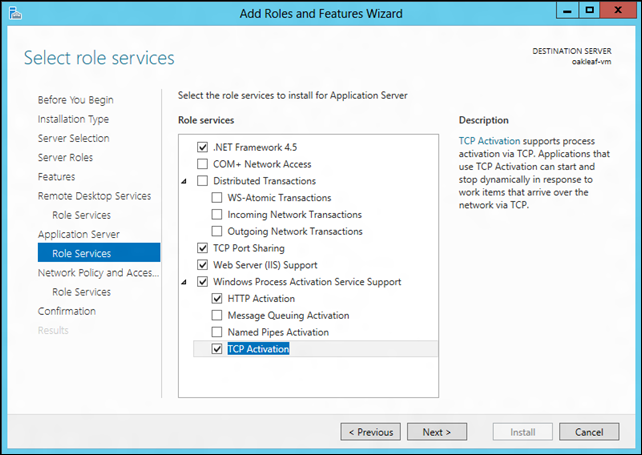Cancel the wizard
Viewport: 642px width, 455px height.
[x=589, y=432]
